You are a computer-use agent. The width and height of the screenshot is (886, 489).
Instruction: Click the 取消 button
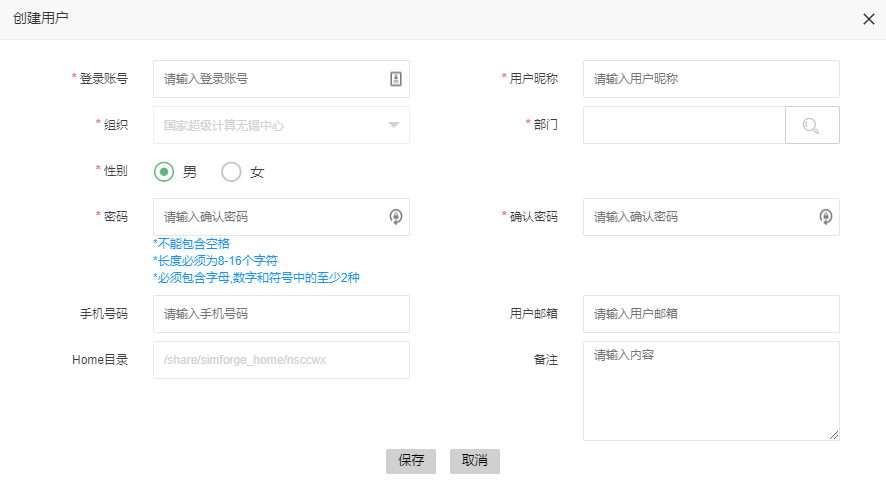click(475, 461)
